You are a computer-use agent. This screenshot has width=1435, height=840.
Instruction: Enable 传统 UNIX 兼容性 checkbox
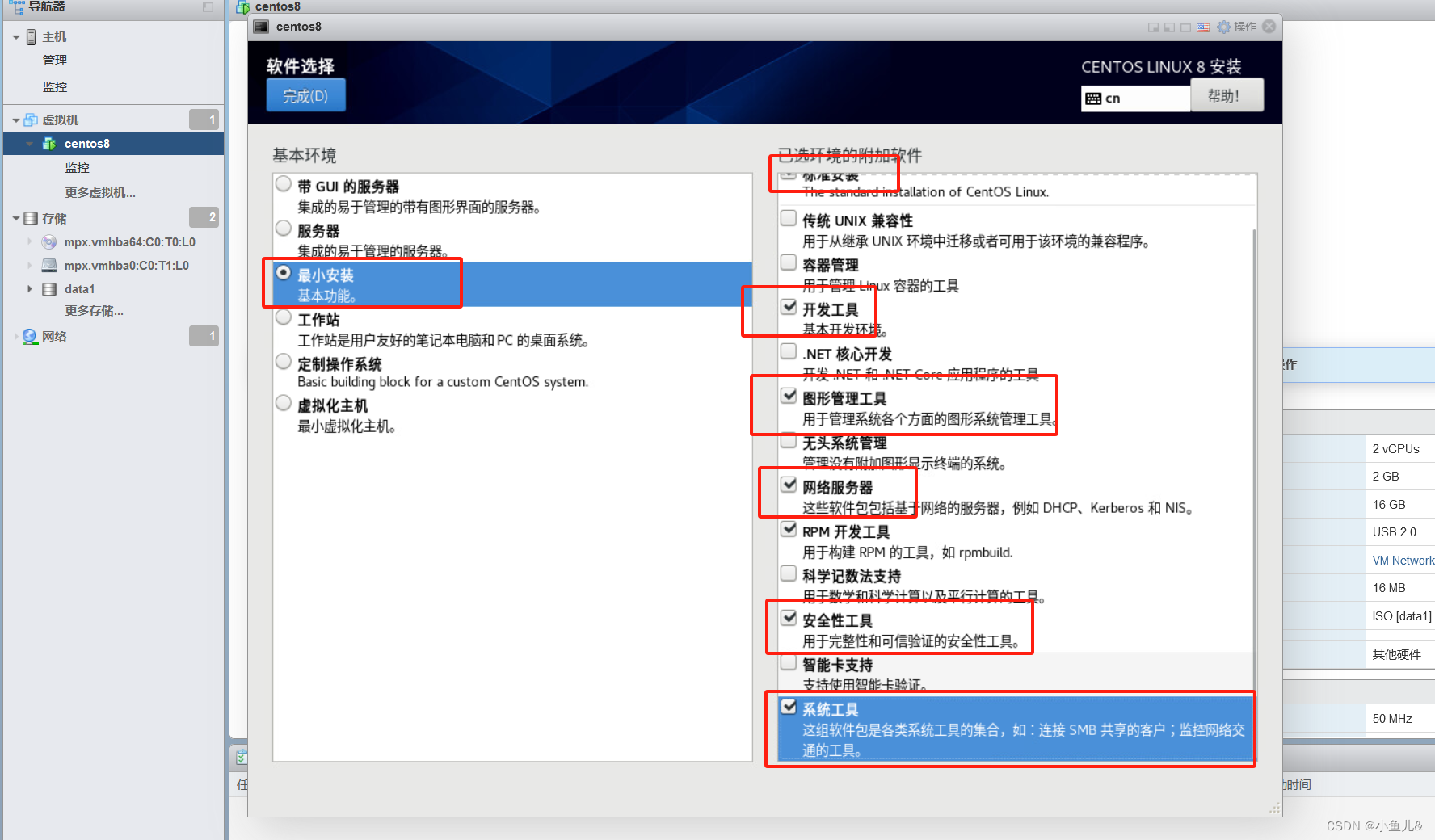pyautogui.click(x=789, y=218)
